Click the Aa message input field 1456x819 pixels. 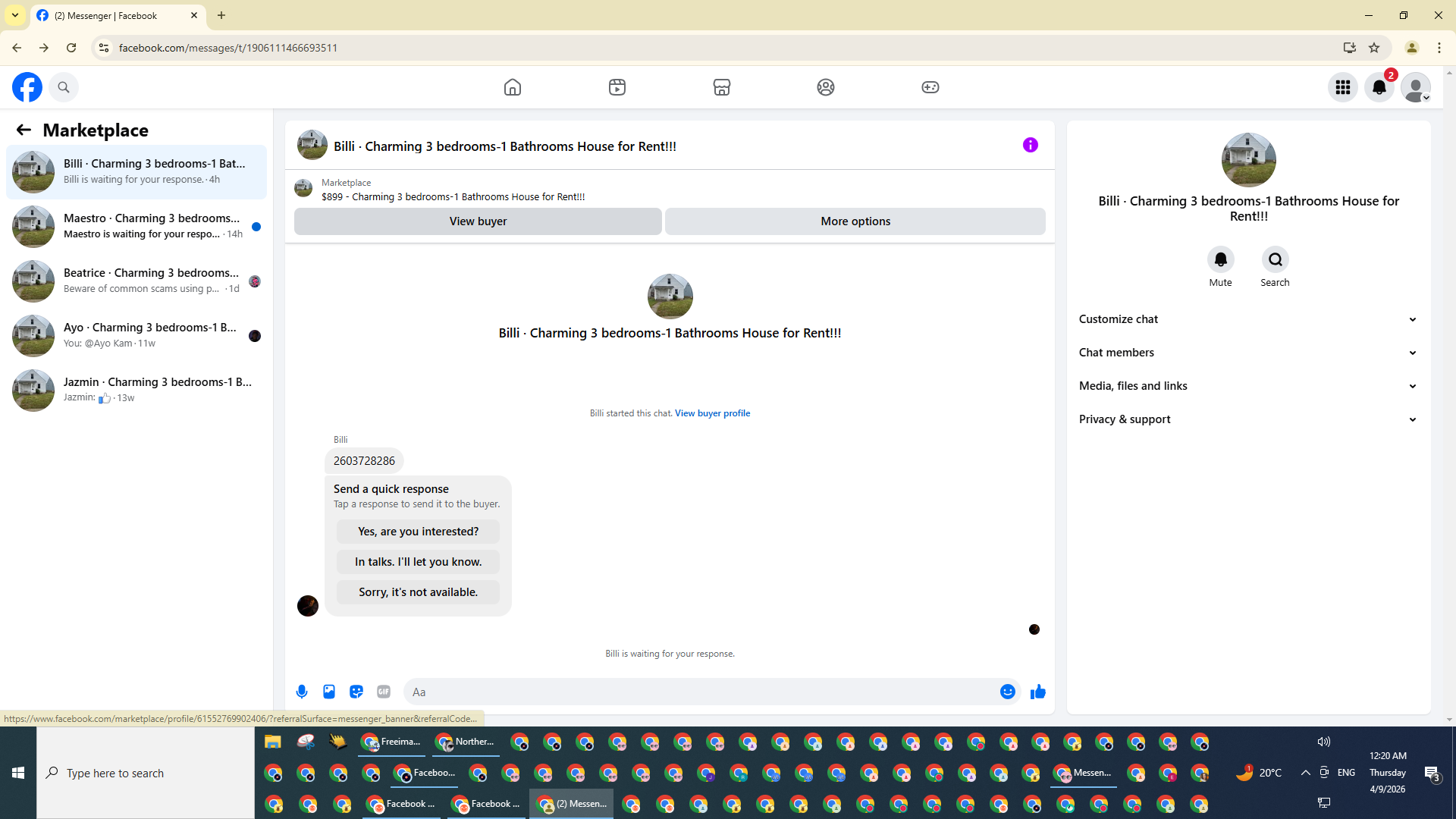coord(698,692)
